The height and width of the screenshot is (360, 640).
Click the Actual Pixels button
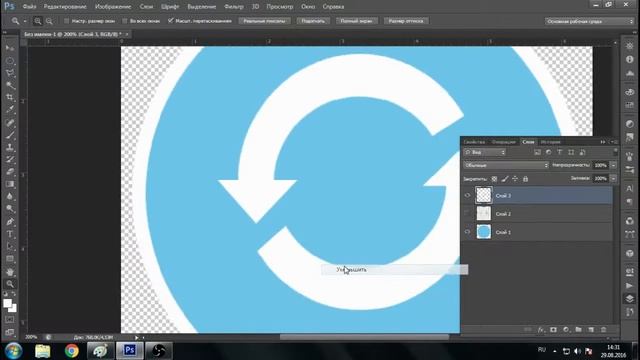[x=264, y=21]
